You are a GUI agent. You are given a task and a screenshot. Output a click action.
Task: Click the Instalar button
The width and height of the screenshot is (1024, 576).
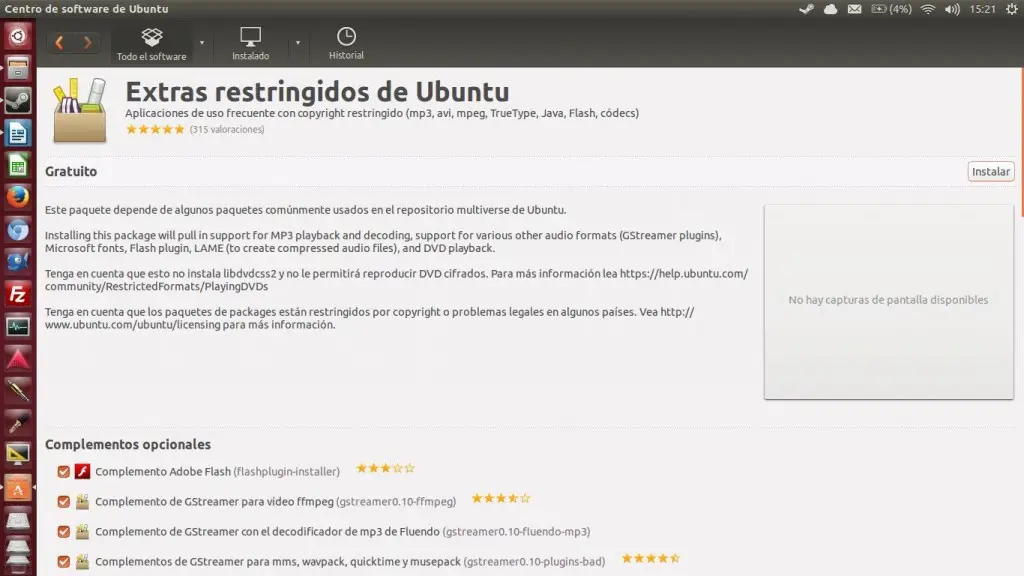point(991,172)
